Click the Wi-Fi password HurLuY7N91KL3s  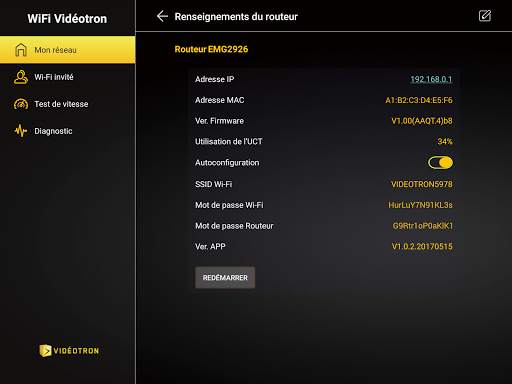click(x=420, y=205)
